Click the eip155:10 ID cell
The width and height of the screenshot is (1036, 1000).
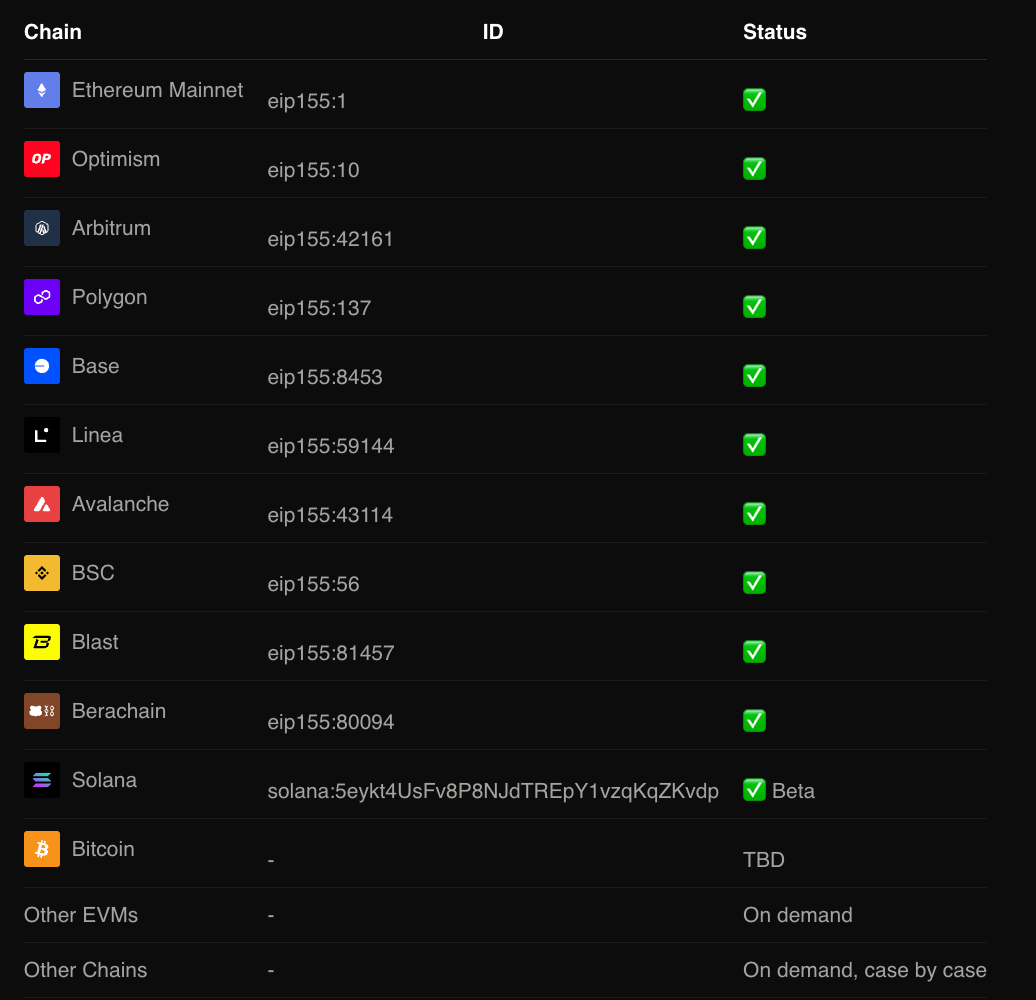[313, 170]
